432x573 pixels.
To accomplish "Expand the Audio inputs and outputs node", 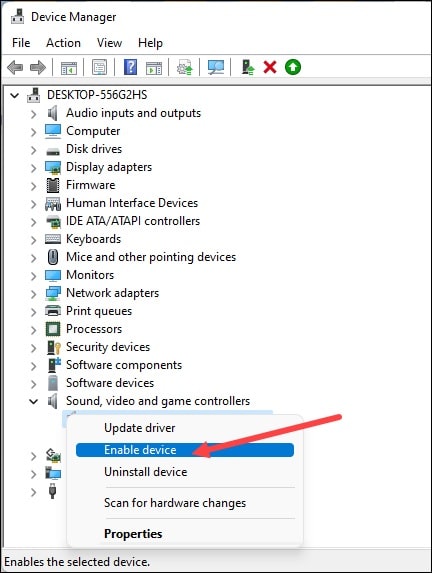I will (x=33, y=114).
